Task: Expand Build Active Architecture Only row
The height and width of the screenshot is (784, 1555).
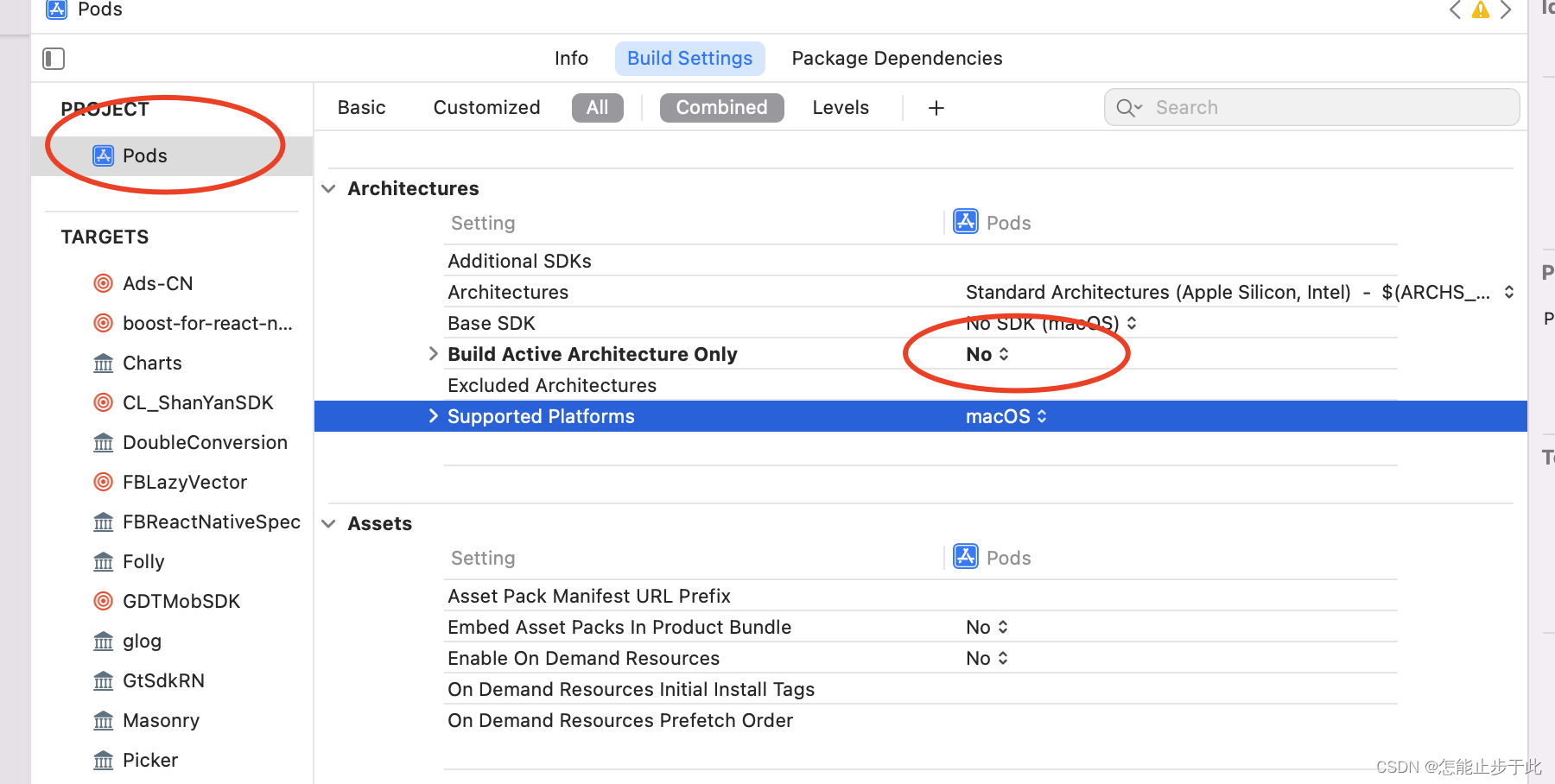Action: pos(434,354)
